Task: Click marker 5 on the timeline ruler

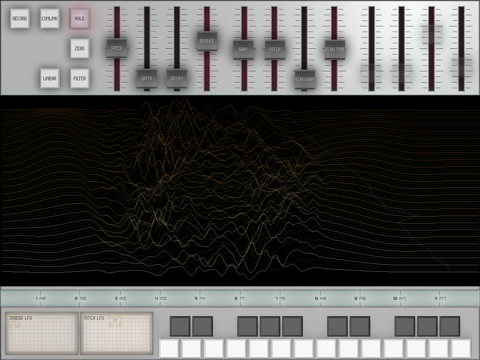Action: [200, 298]
